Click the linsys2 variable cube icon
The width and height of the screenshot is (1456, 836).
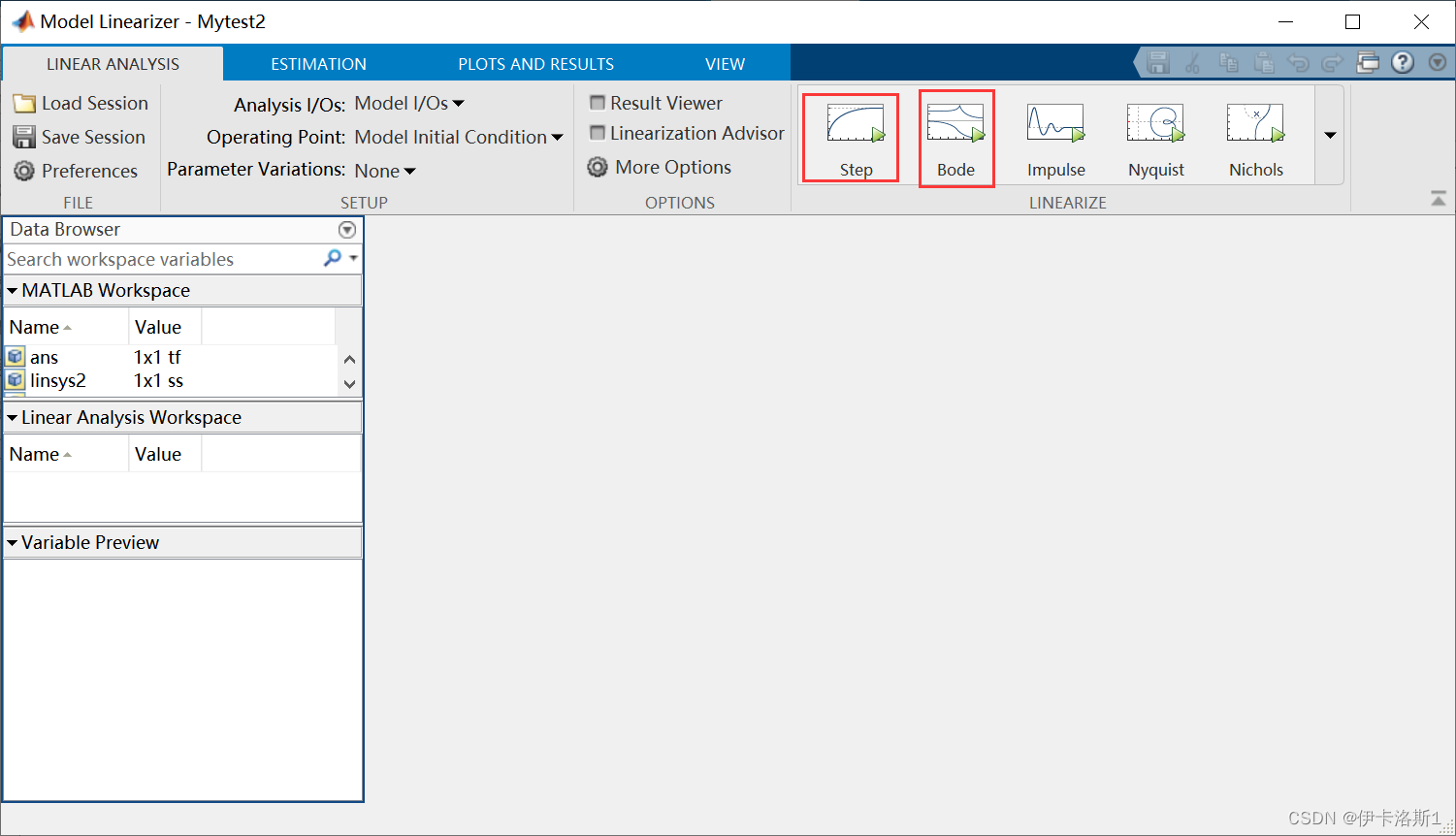pos(16,380)
